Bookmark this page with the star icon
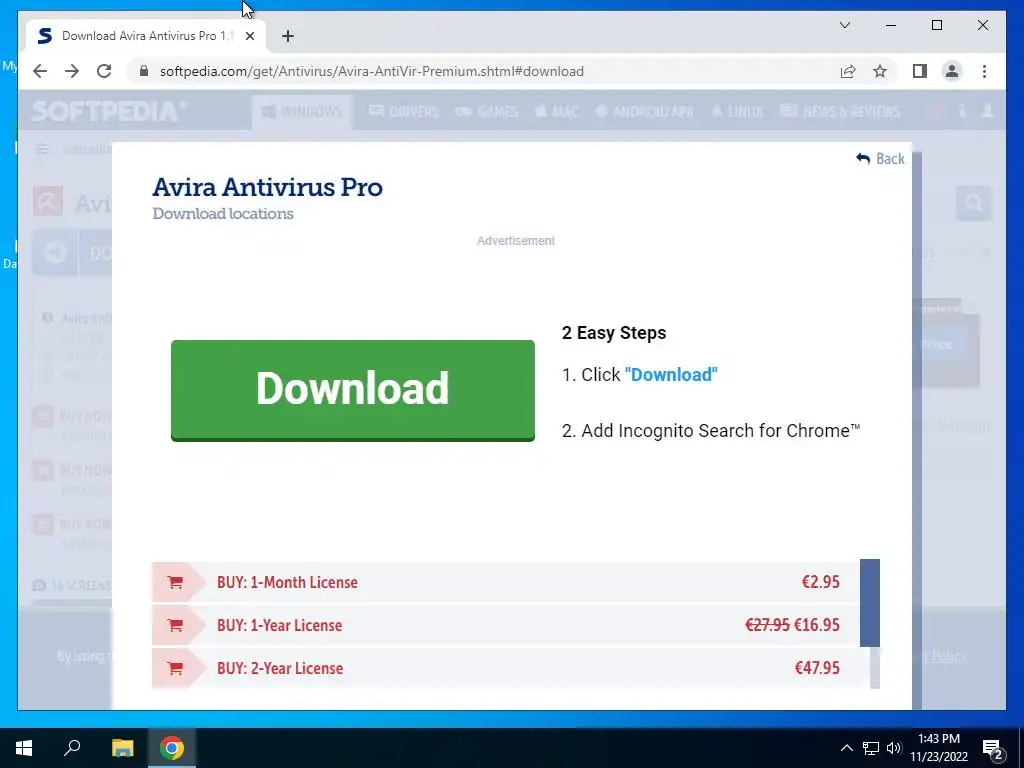Image resolution: width=1024 pixels, height=768 pixels. coord(880,71)
